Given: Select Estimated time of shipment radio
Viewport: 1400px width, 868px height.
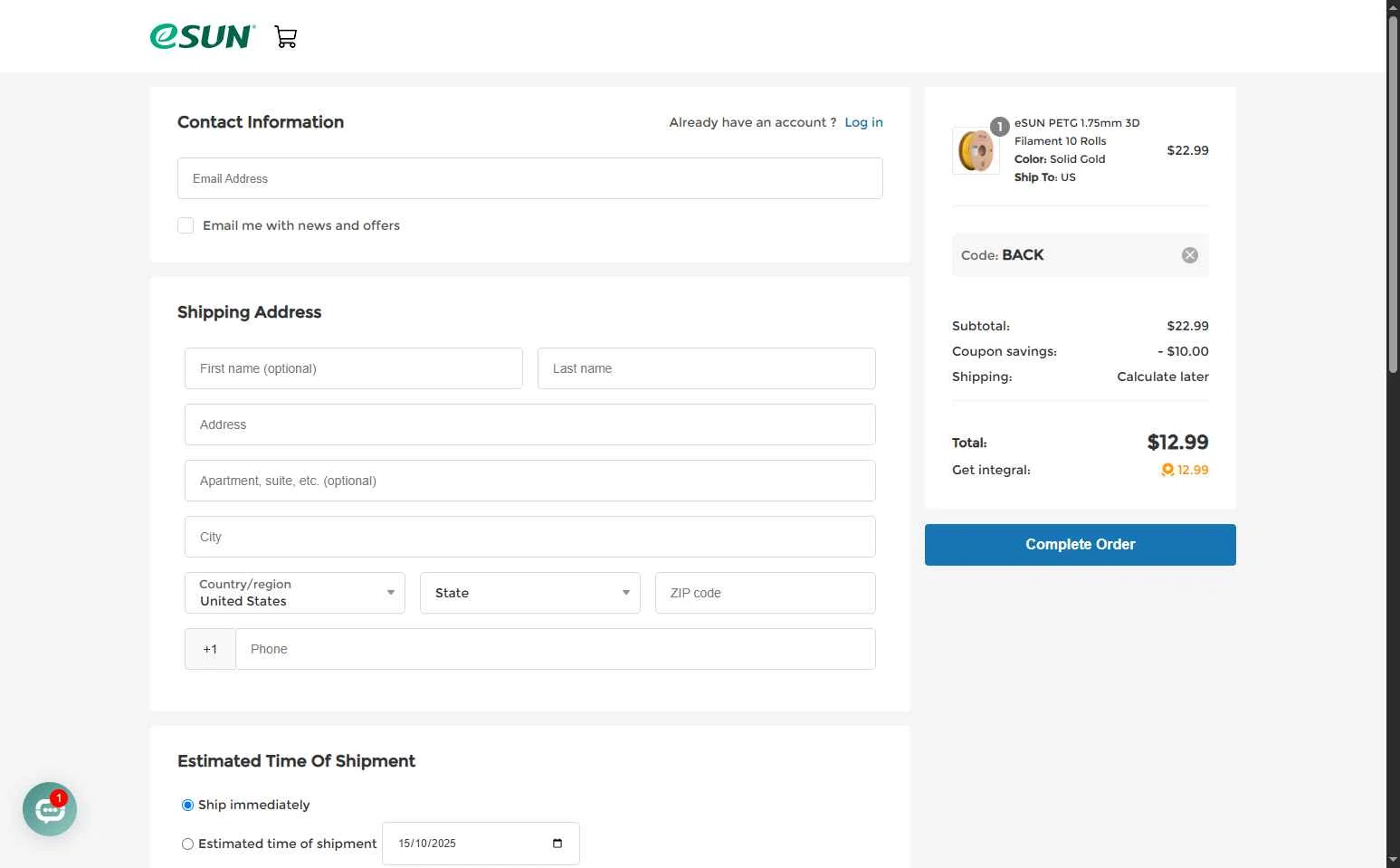Looking at the screenshot, I should (x=187, y=844).
